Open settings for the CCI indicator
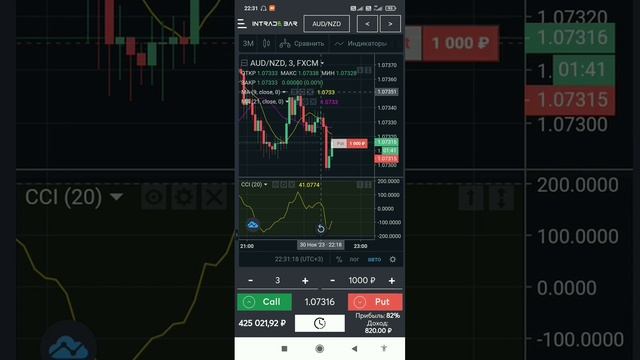The width and height of the screenshot is (640, 360). [284, 185]
